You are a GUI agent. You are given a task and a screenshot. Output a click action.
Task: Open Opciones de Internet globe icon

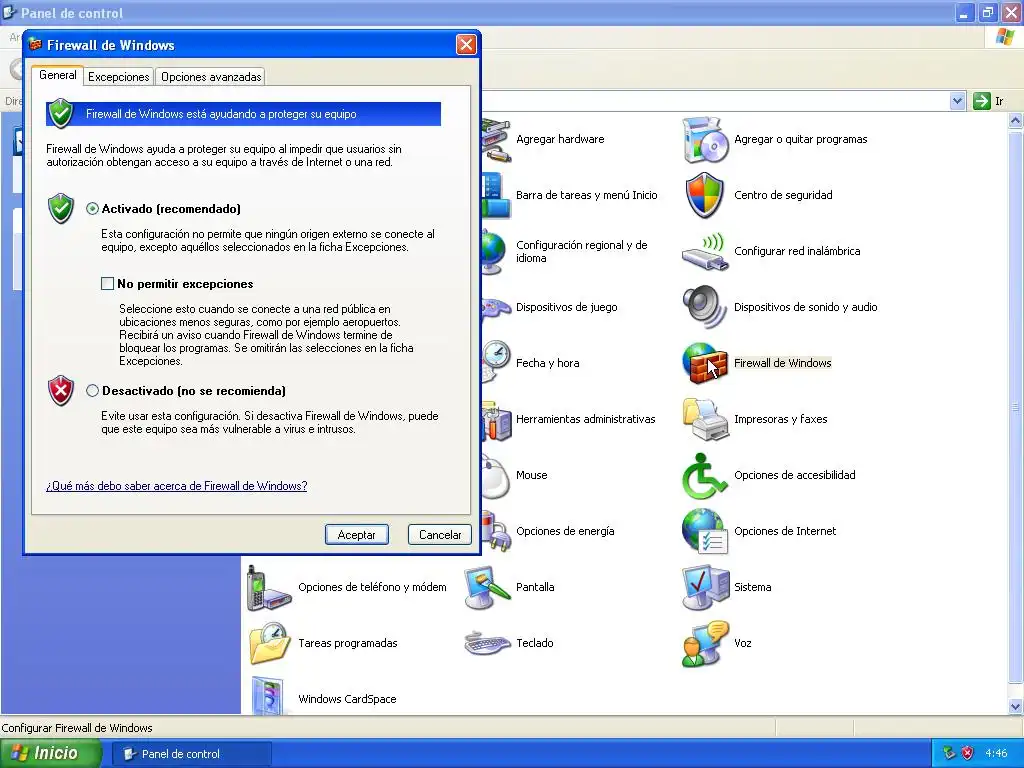pyautogui.click(x=705, y=531)
